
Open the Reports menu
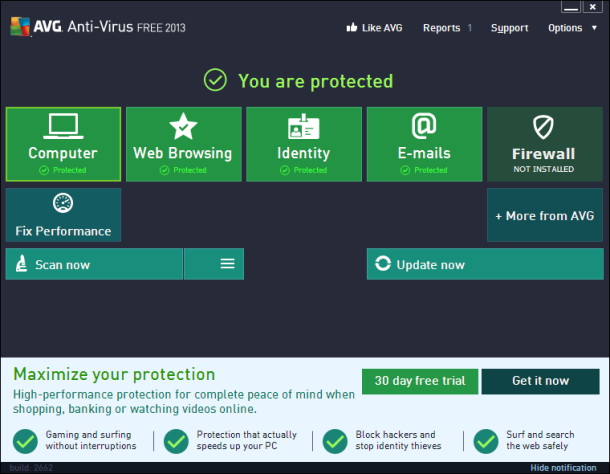[x=442, y=28]
